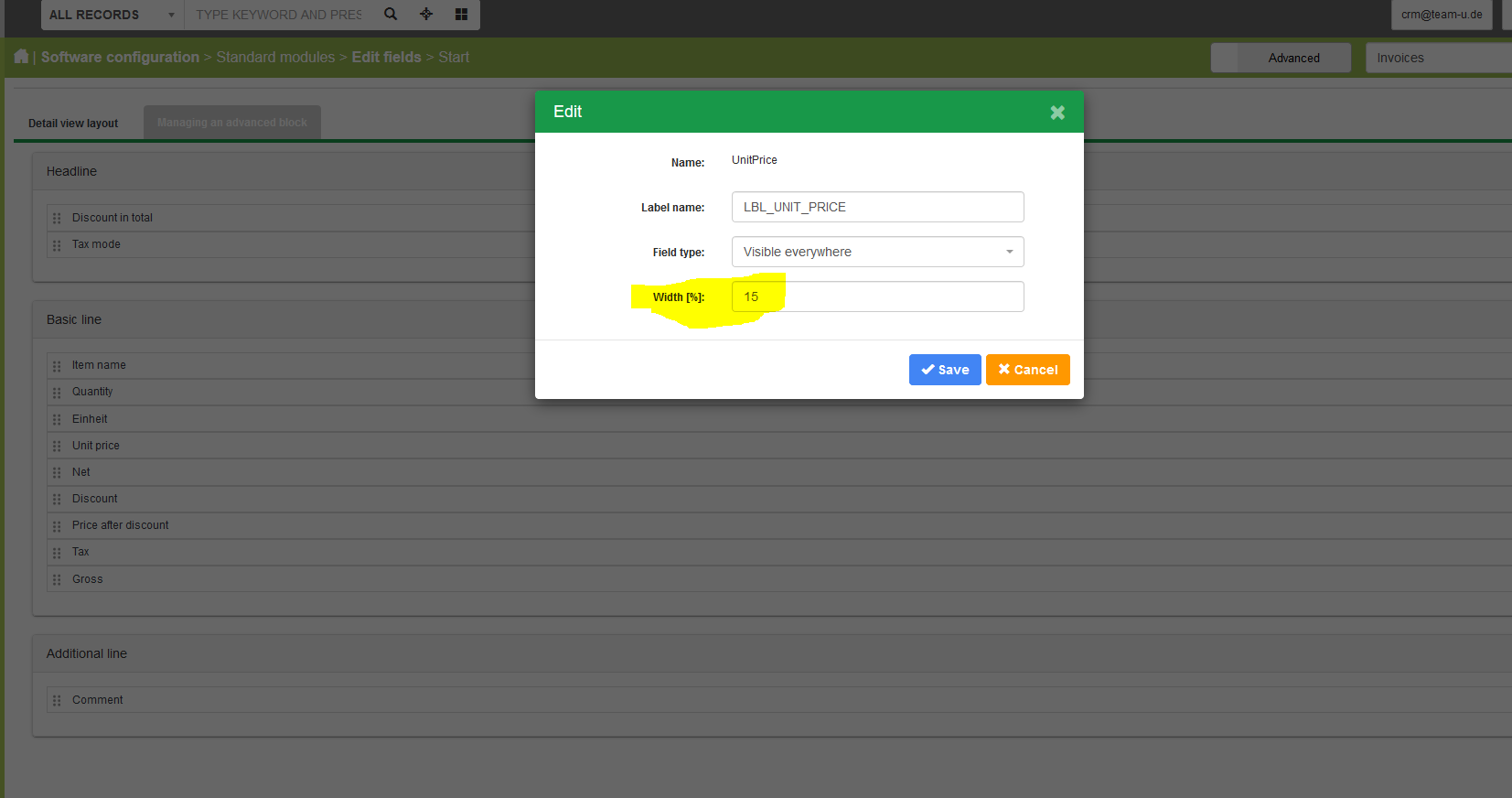Cancel the Edit dialog
The height and width of the screenshot is (798, 1512).
tap(1028, 370)
